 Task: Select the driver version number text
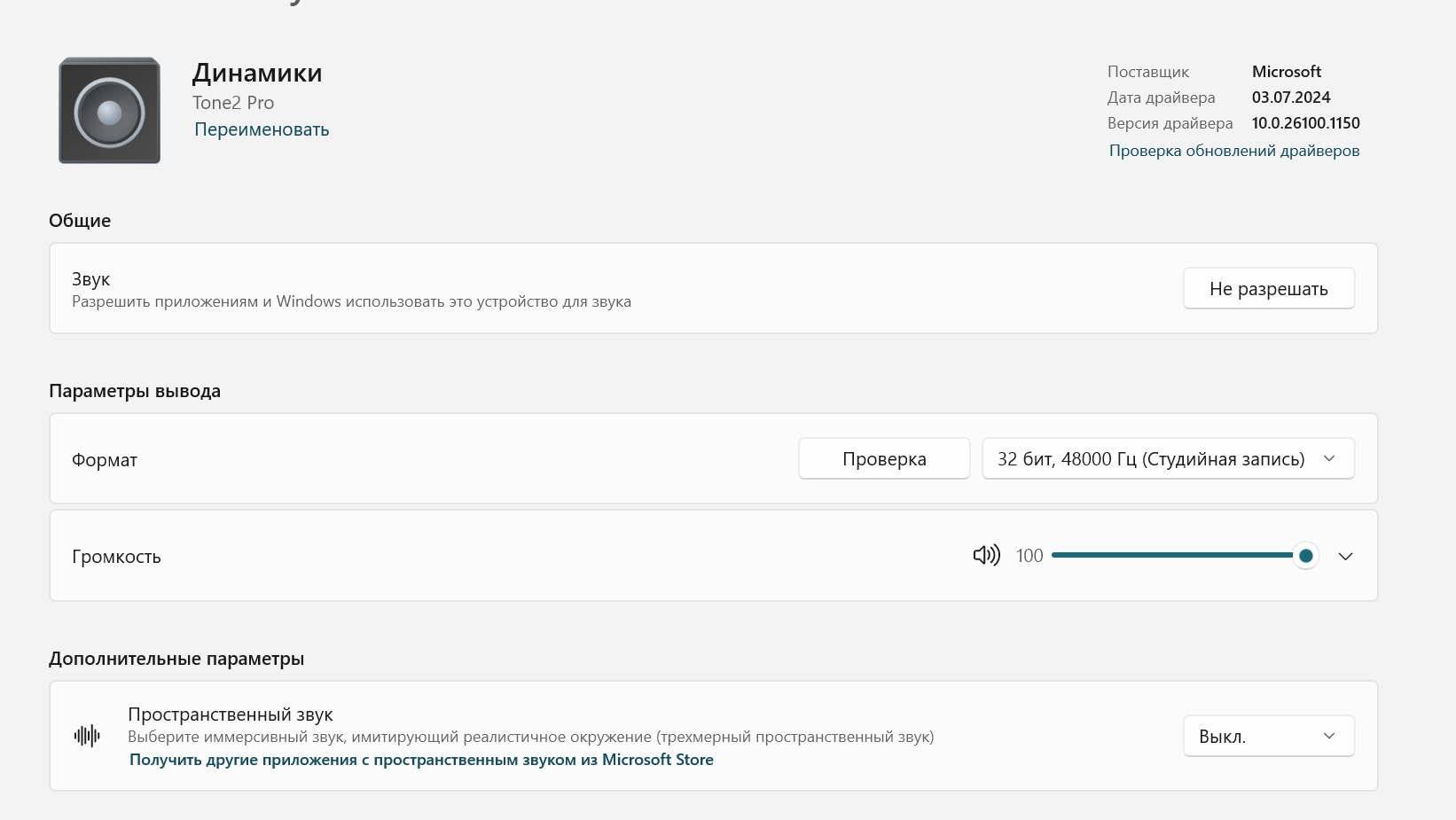(x=1305, y=123)
